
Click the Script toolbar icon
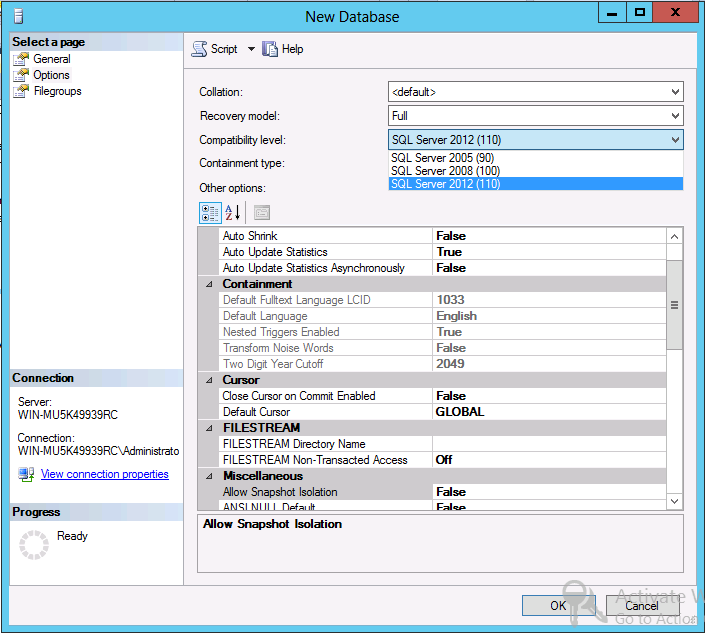click(x=199, y=49)
